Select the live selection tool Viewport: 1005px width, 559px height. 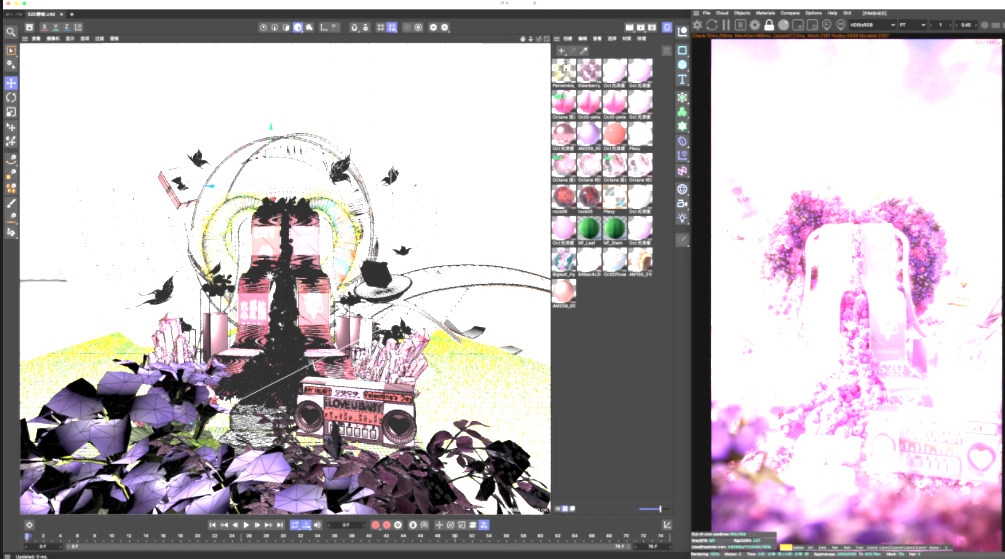point(11,51)
